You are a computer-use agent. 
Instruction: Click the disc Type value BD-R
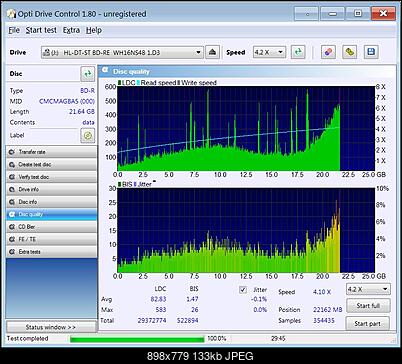pyautogui.click(x=87, y=91)
